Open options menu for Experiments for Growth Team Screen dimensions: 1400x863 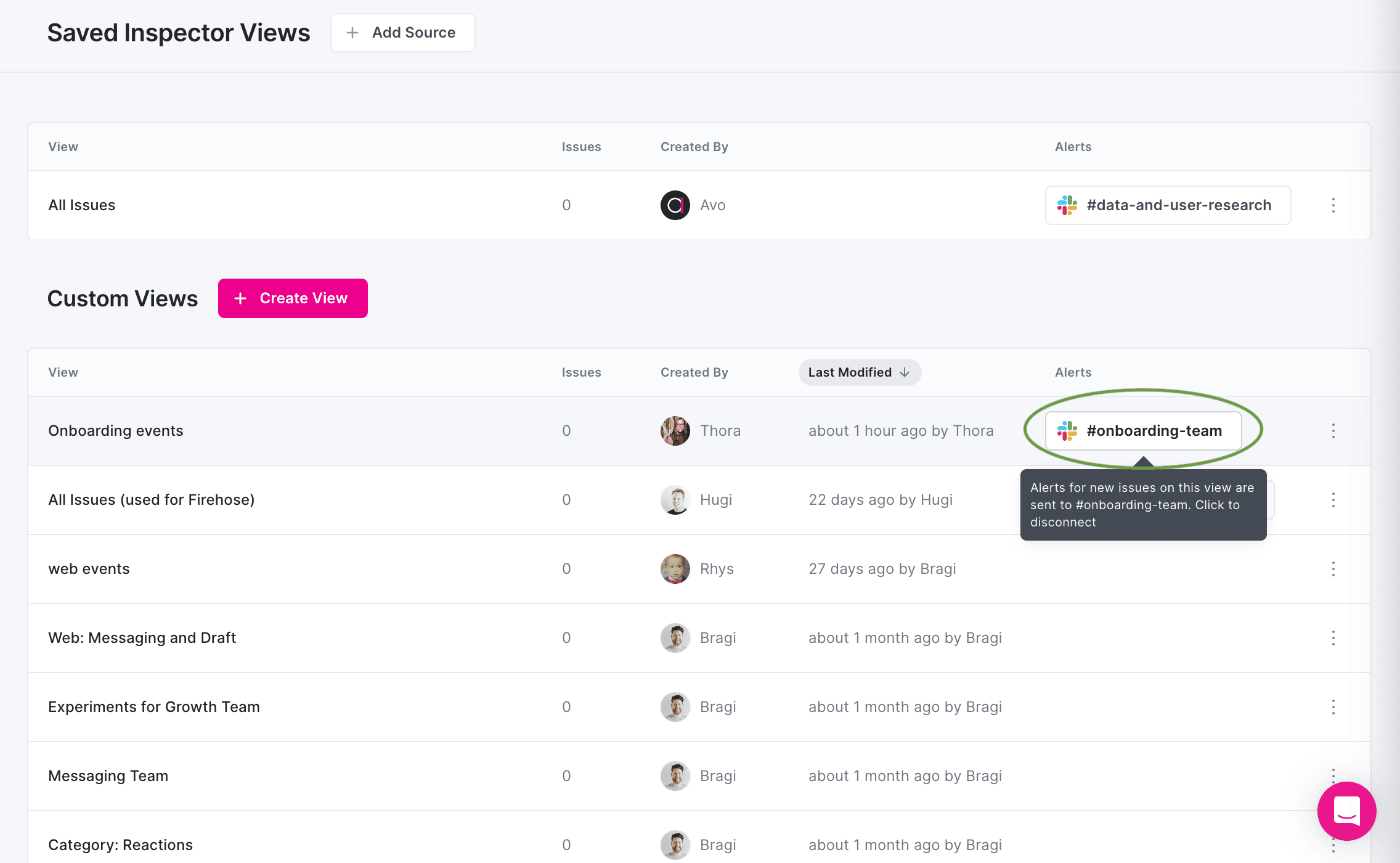click(x=1333, y=706)
